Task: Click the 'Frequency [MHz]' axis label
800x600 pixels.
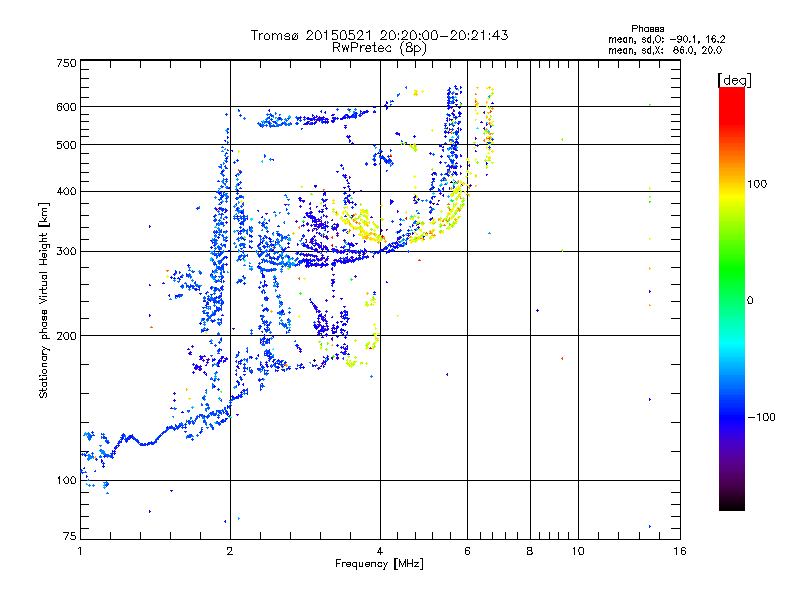Action: 379,564
